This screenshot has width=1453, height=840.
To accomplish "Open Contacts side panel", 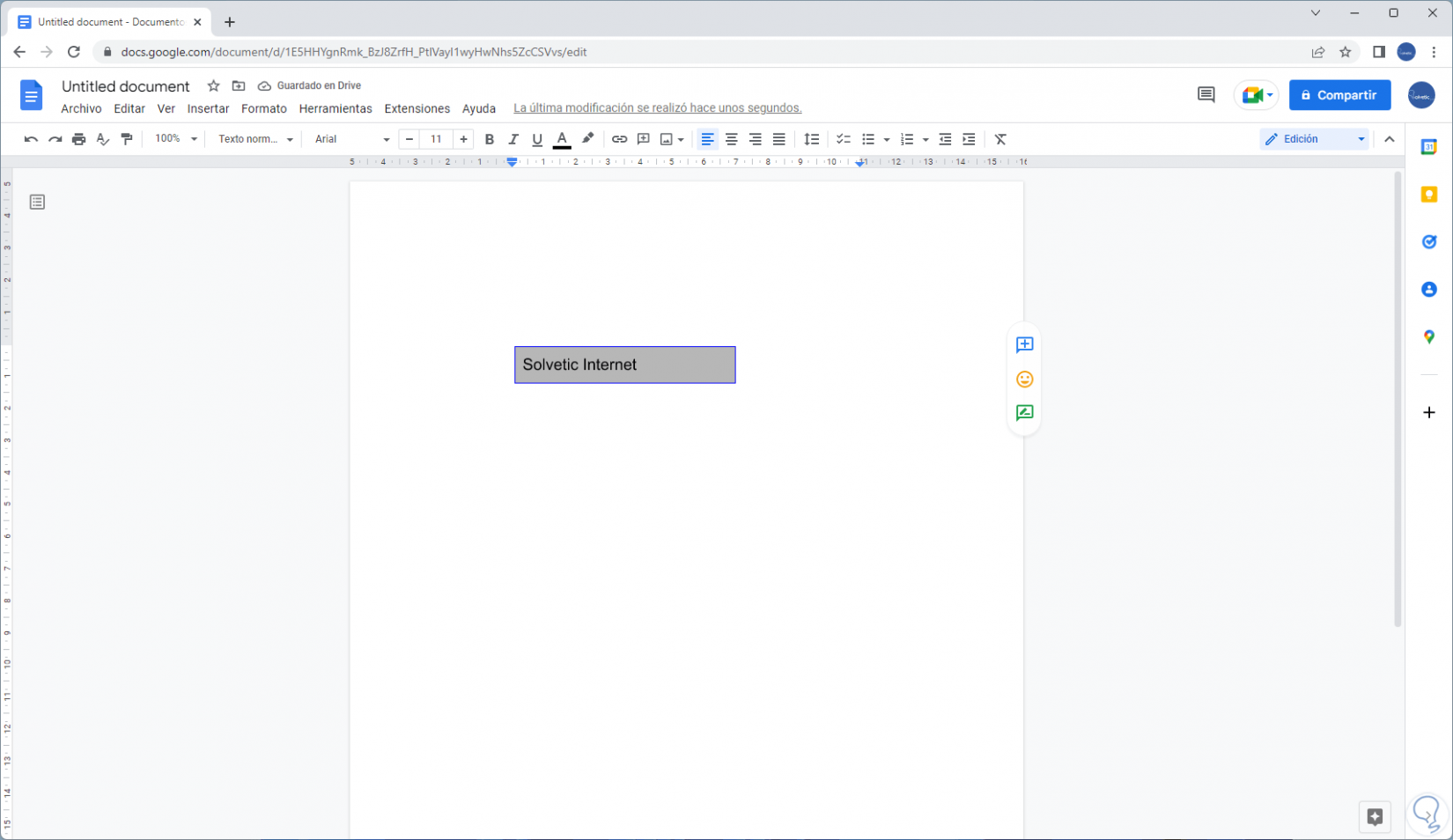I will (1429, 290).
